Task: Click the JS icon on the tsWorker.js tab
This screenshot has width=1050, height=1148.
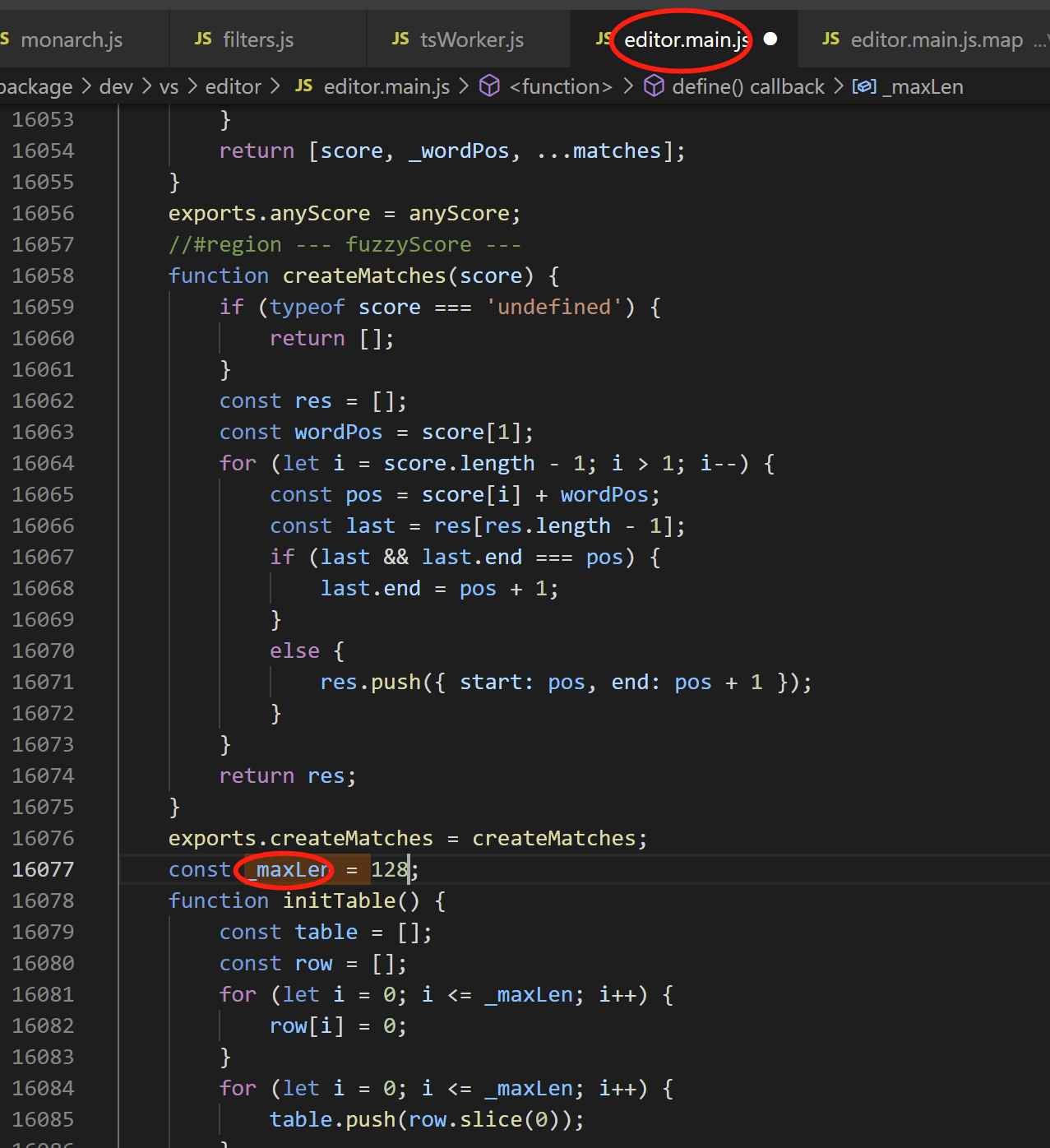Action: point(400,39)
